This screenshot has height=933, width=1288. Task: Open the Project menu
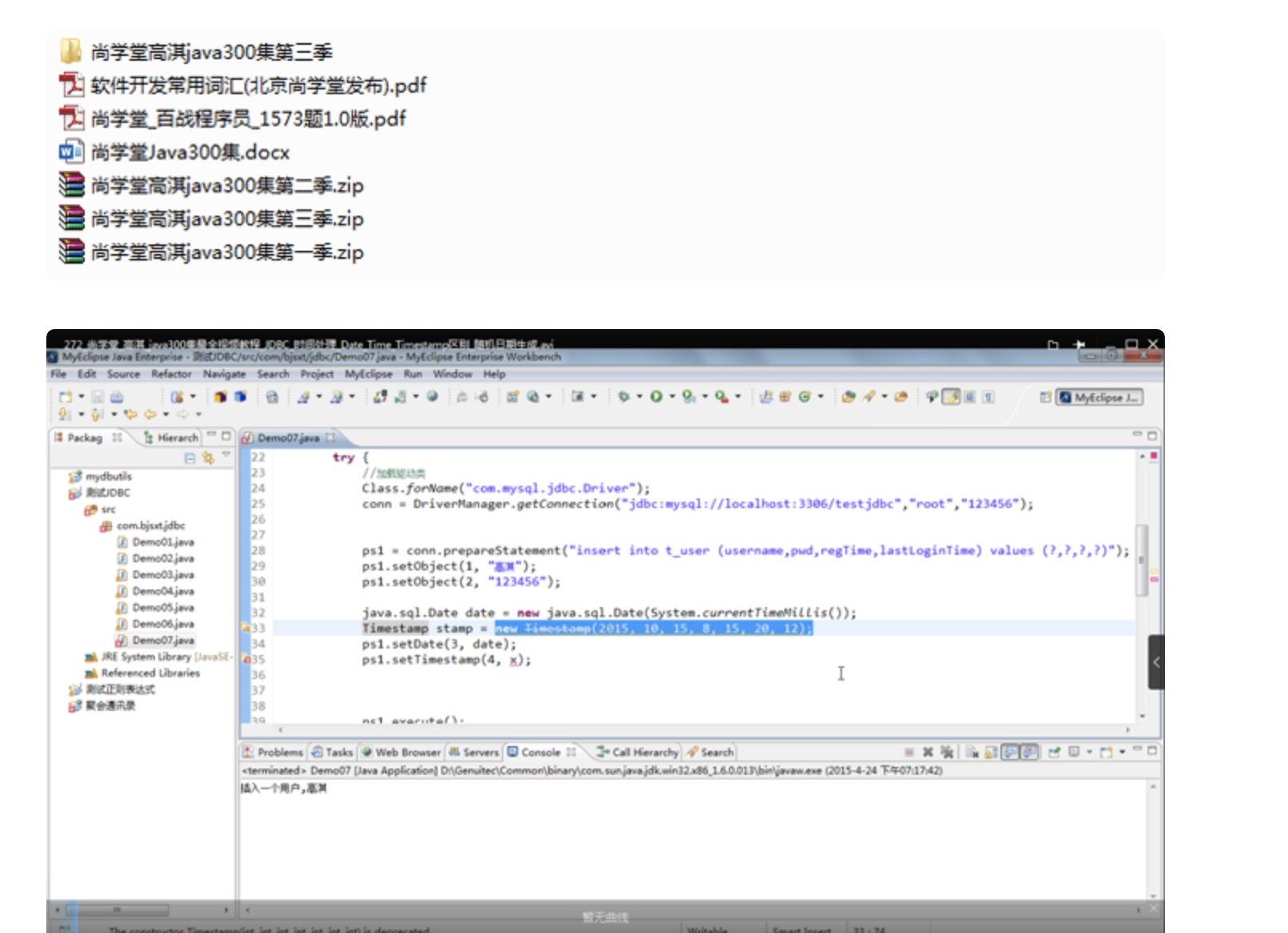pos(316,374)
